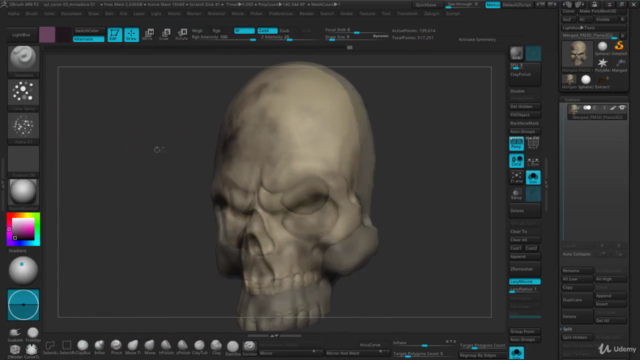This screenshot has height=360, width=640.
Task: Toggle the Solo mode icon
Action: pos(533,177)
